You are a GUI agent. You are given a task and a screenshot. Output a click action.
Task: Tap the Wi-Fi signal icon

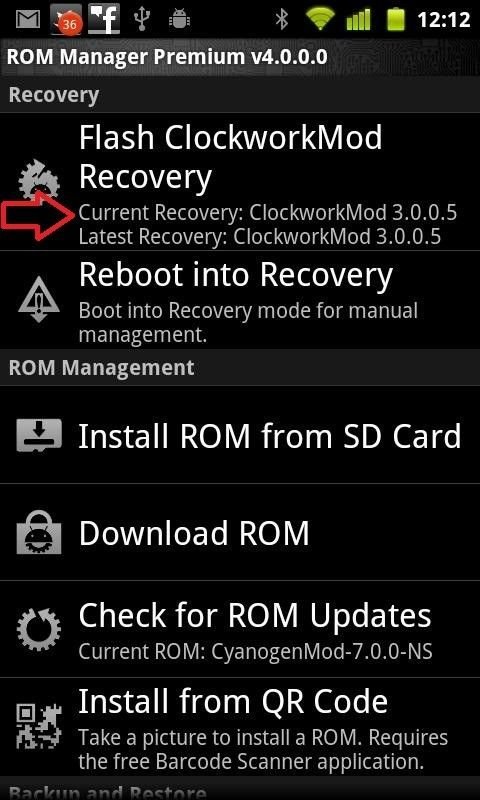[x=320, y=19]
